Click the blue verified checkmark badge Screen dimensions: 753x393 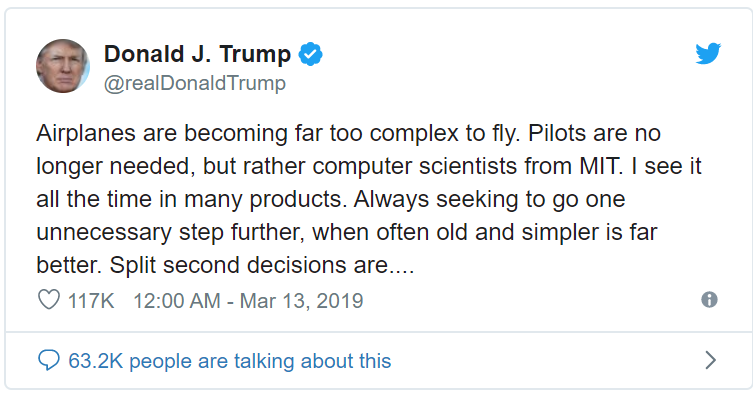tap(310, 54)
